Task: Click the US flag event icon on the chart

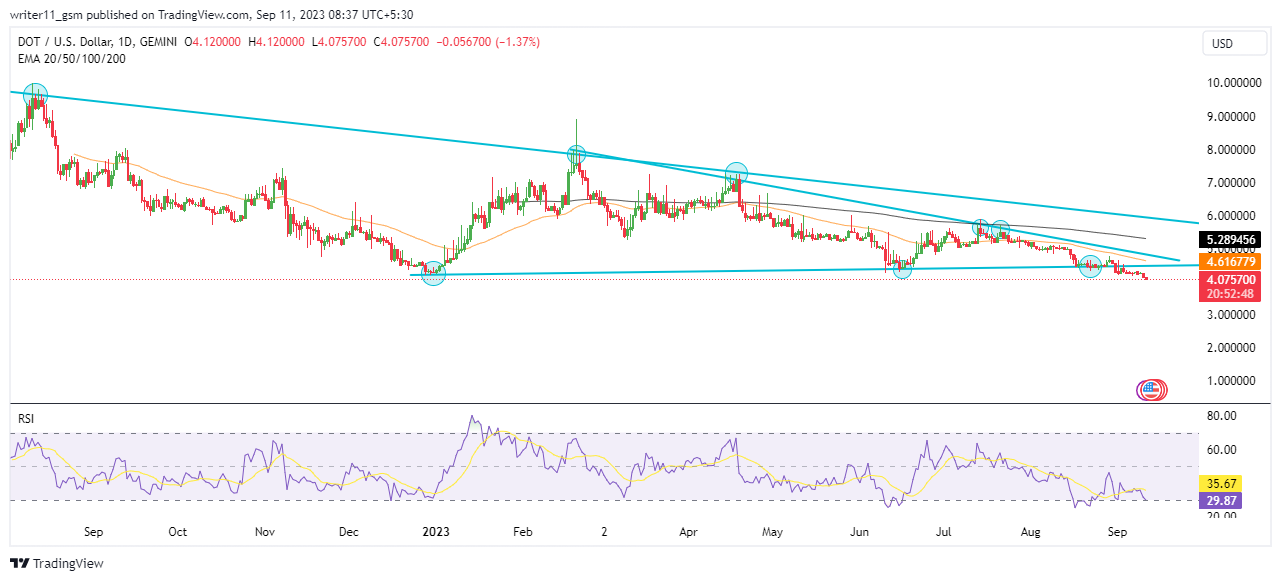Action: click(x=1151, y=390)
